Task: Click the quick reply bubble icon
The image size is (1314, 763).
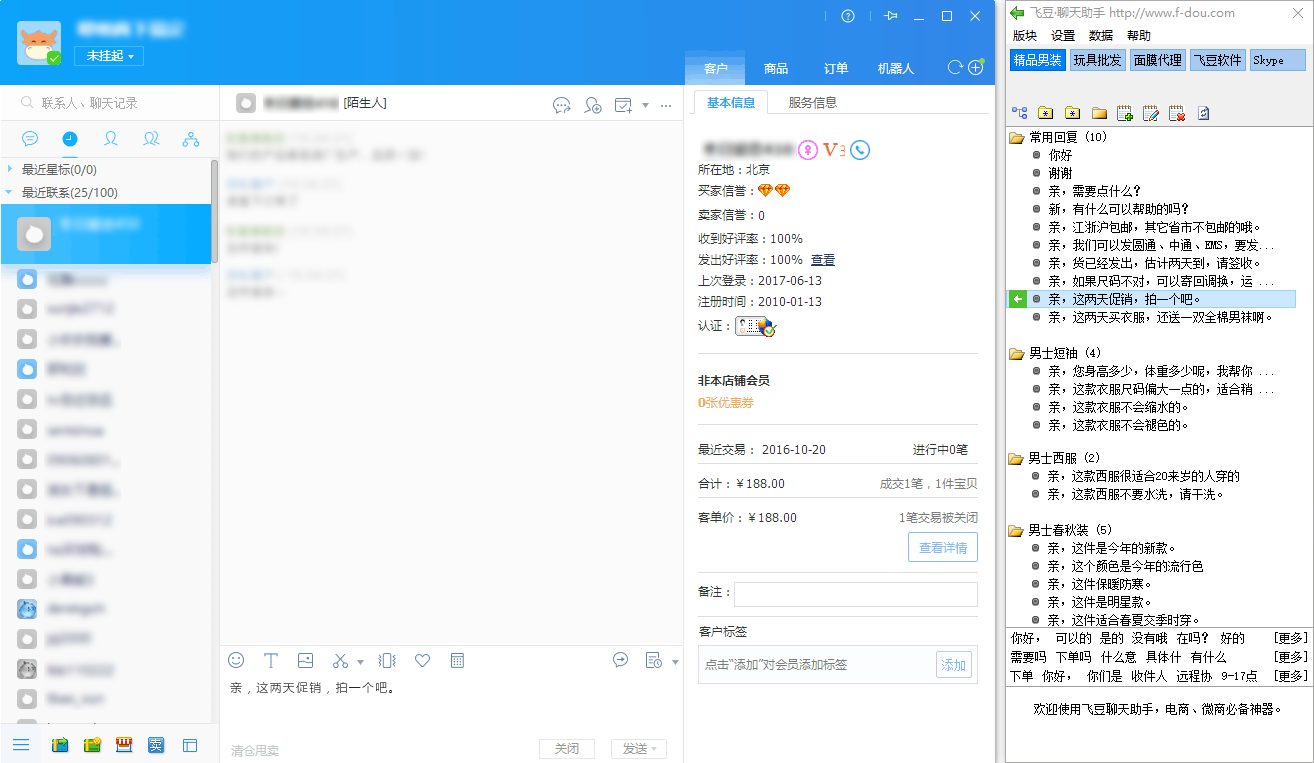Action: click(x=620, y=660)
